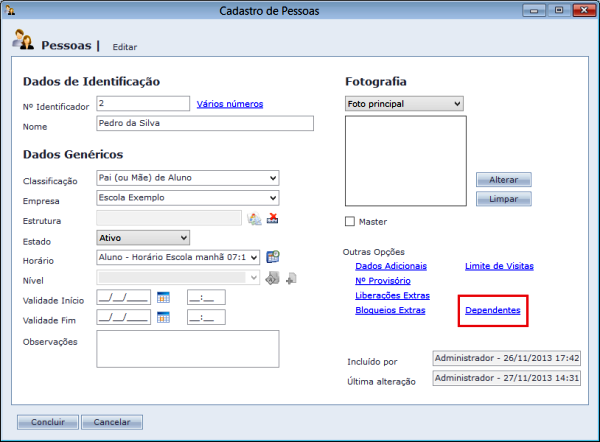This screenshot has width=600, height=442.
Task: Expand the Foto principal dropdown
Action: click(x=403, y=103)
